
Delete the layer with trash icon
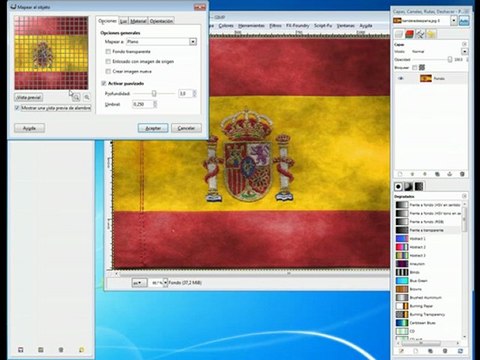click(462, 174)
